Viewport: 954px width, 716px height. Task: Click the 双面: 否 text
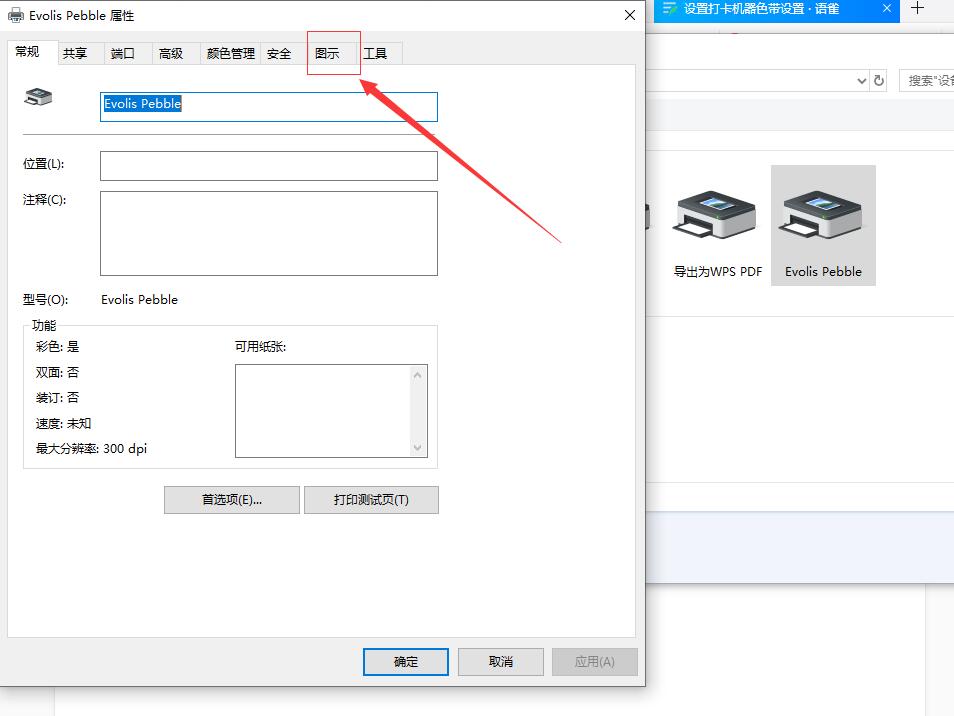coord(57,372)
